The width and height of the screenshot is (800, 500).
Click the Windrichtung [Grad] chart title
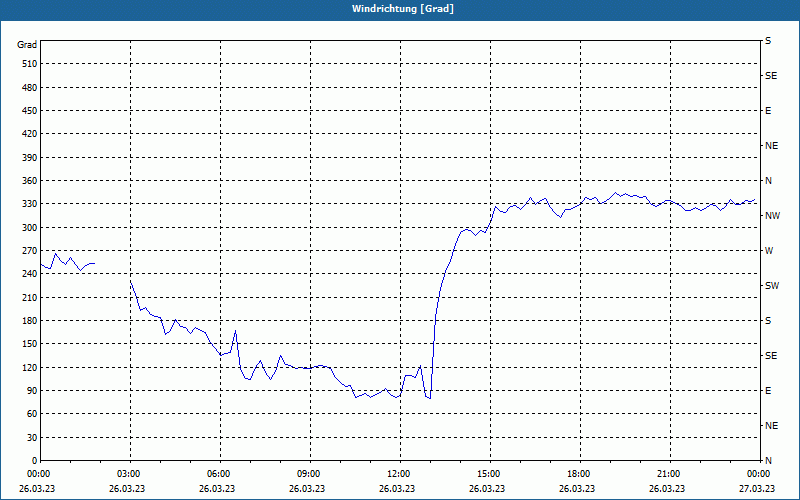coord(403,9)
